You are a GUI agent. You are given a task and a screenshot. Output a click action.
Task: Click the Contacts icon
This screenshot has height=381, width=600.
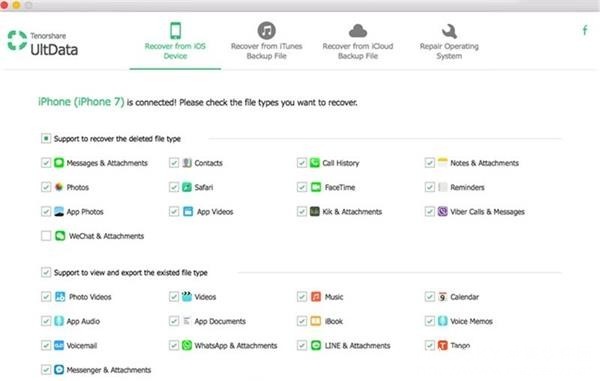tap(187, 163)
